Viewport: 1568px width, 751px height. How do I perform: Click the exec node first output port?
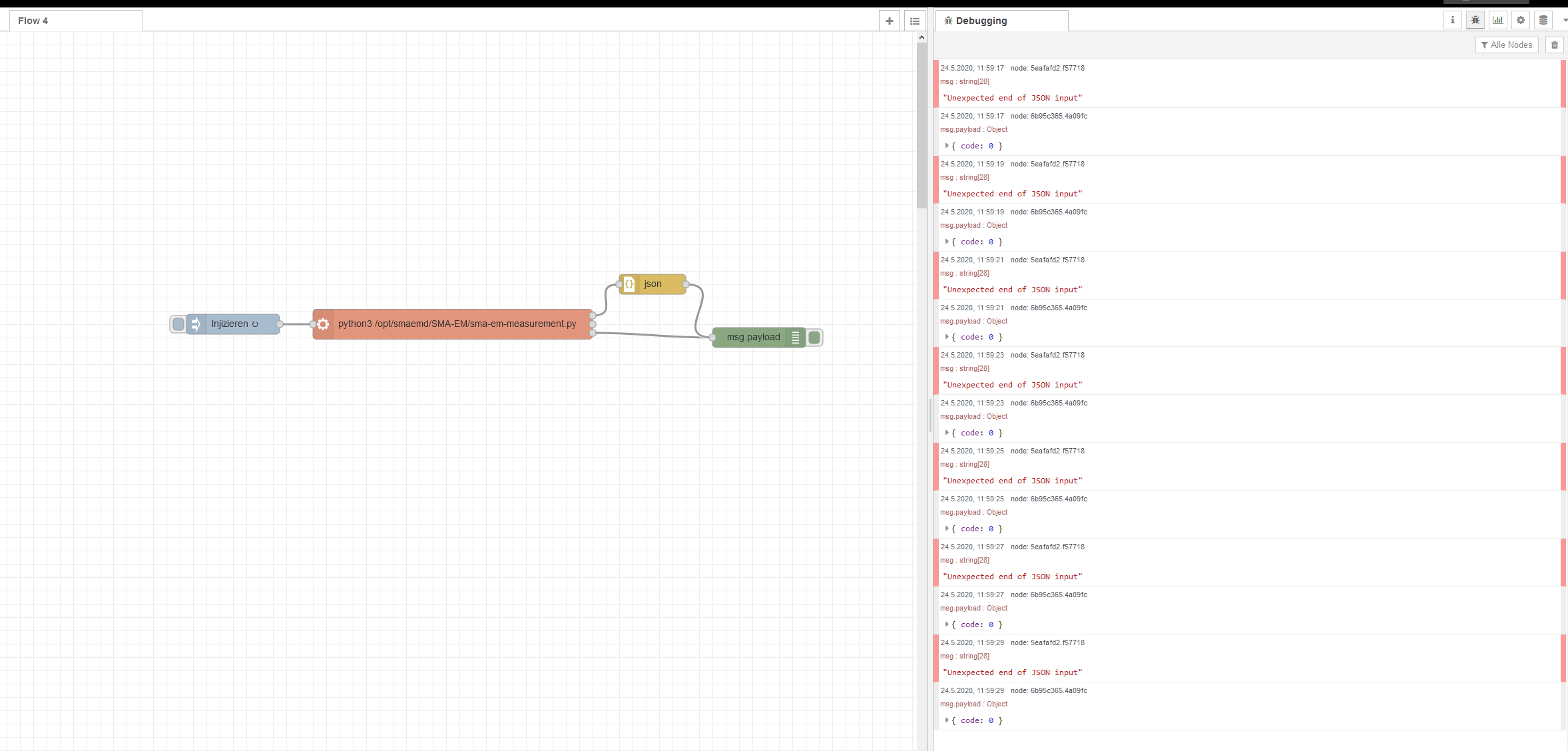click(593, 316)
